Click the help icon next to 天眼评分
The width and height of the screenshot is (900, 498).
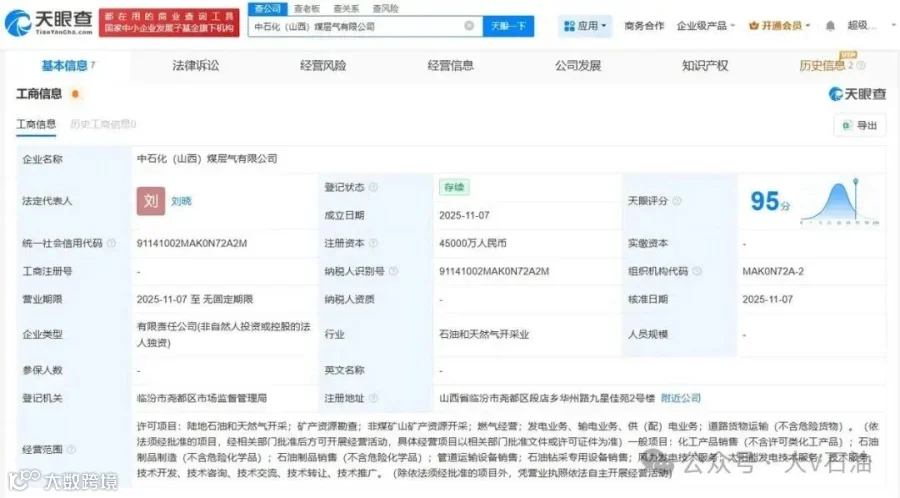point(677,201)
